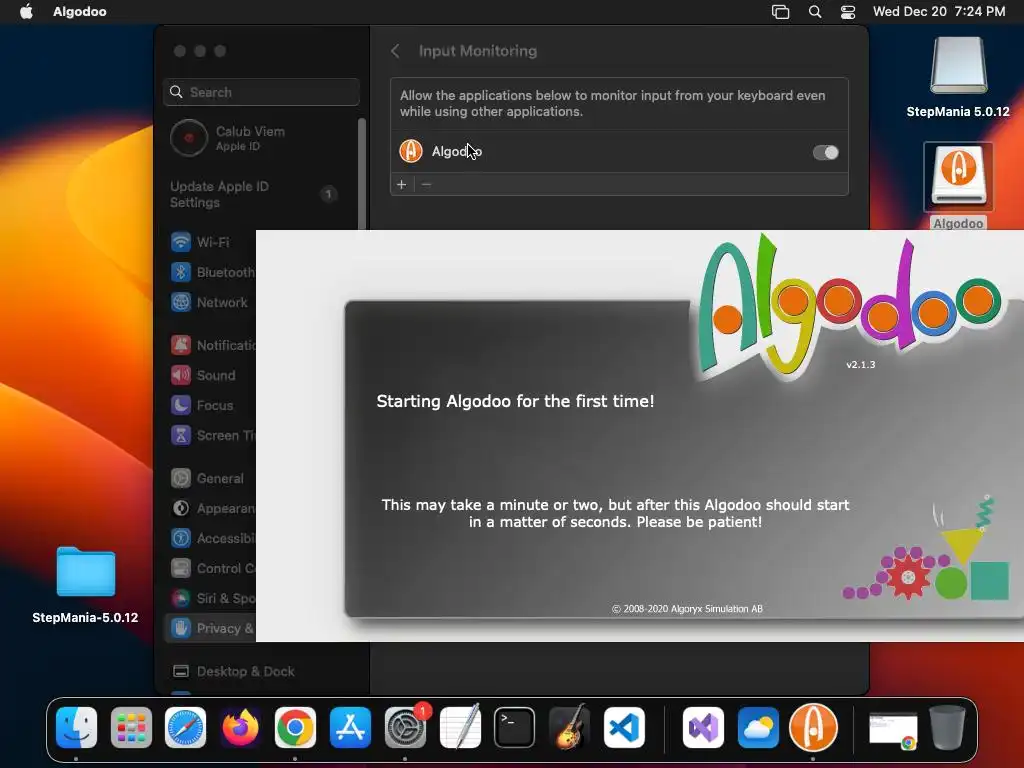The image size is (1024, 768).
Task: Open the Trash in the dock
Action: pos(948,727)
